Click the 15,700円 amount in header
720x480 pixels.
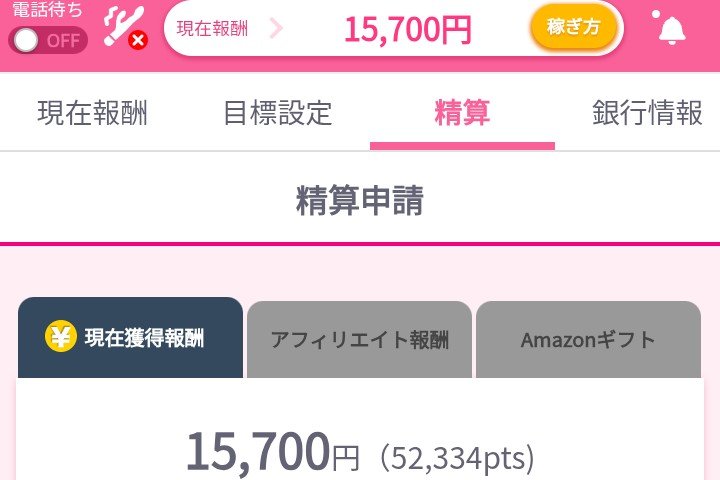pyautogui.click(x=408, y=29)
